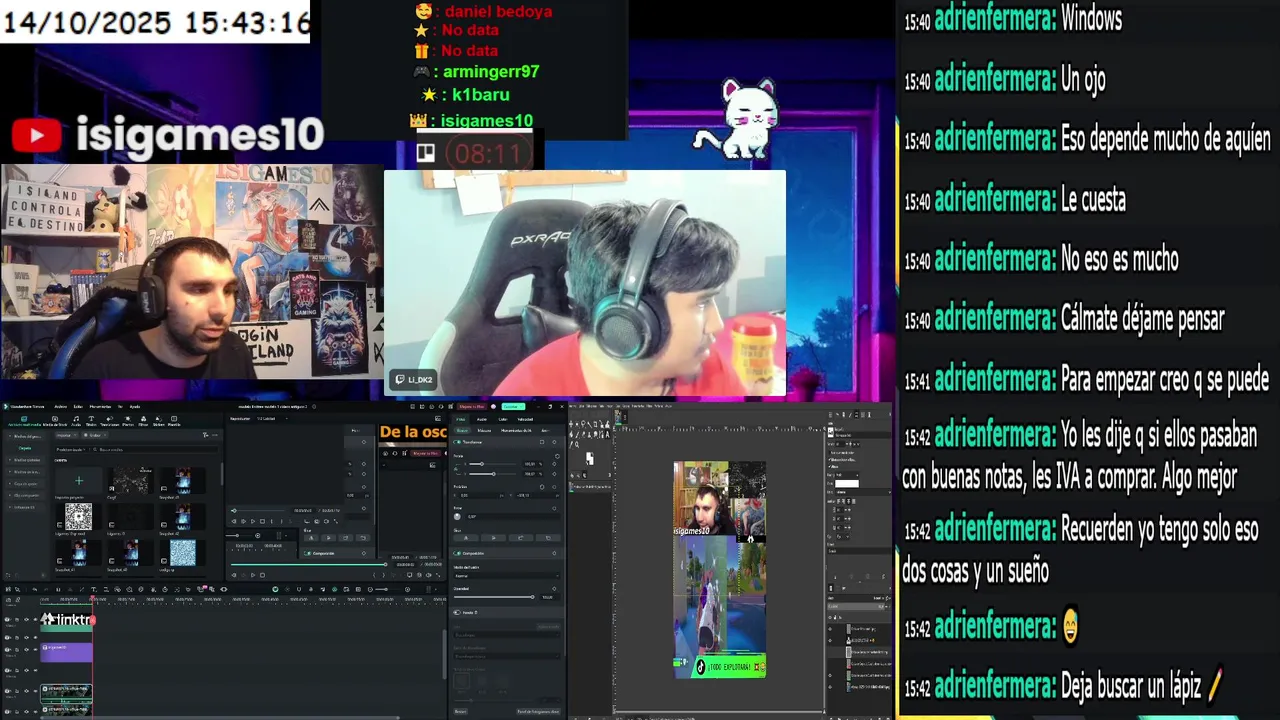The image size is (1280, 720).
Task: Open the Archivo menu in Filmora
Action: (61, 406)
